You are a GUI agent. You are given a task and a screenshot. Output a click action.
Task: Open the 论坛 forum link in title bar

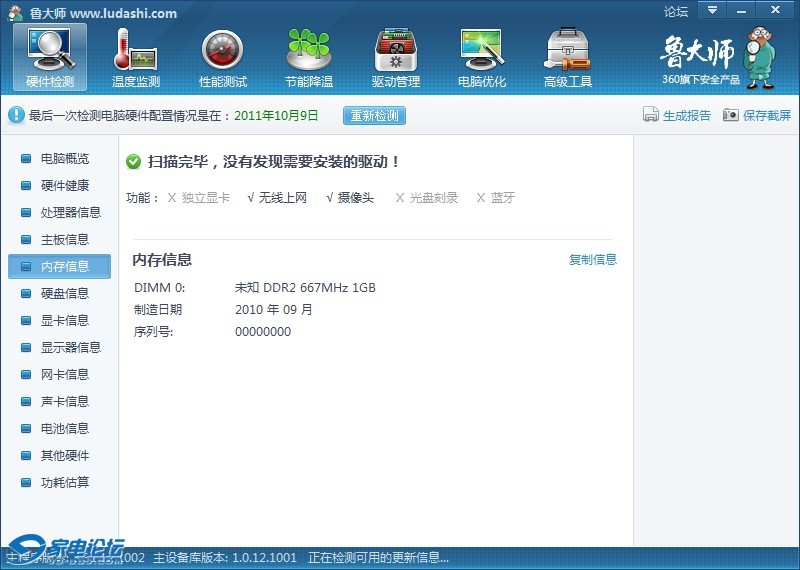[676, 12]
